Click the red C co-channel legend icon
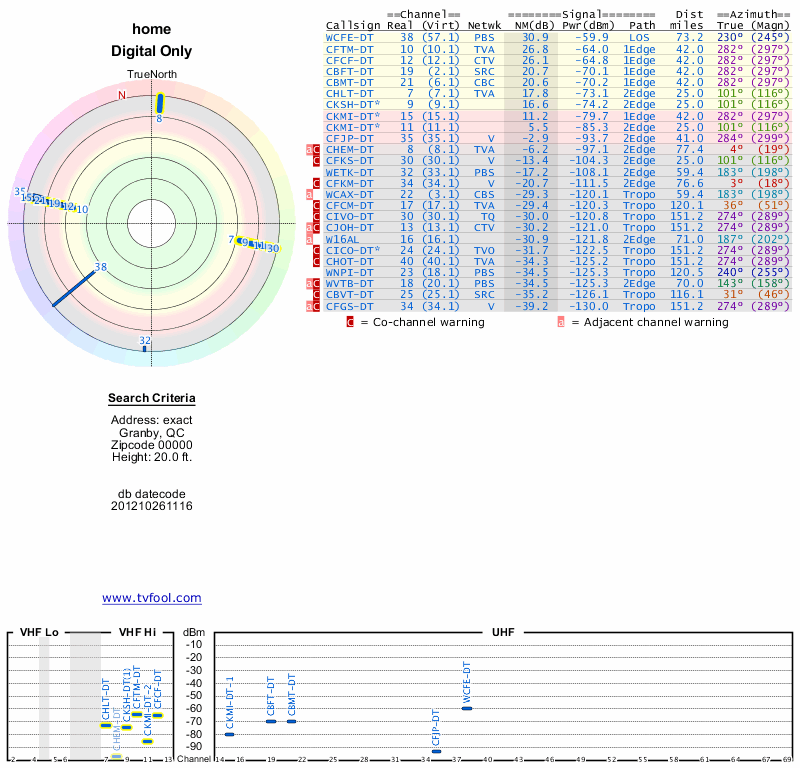Screen dimensions: 800x768 [350, 322]
